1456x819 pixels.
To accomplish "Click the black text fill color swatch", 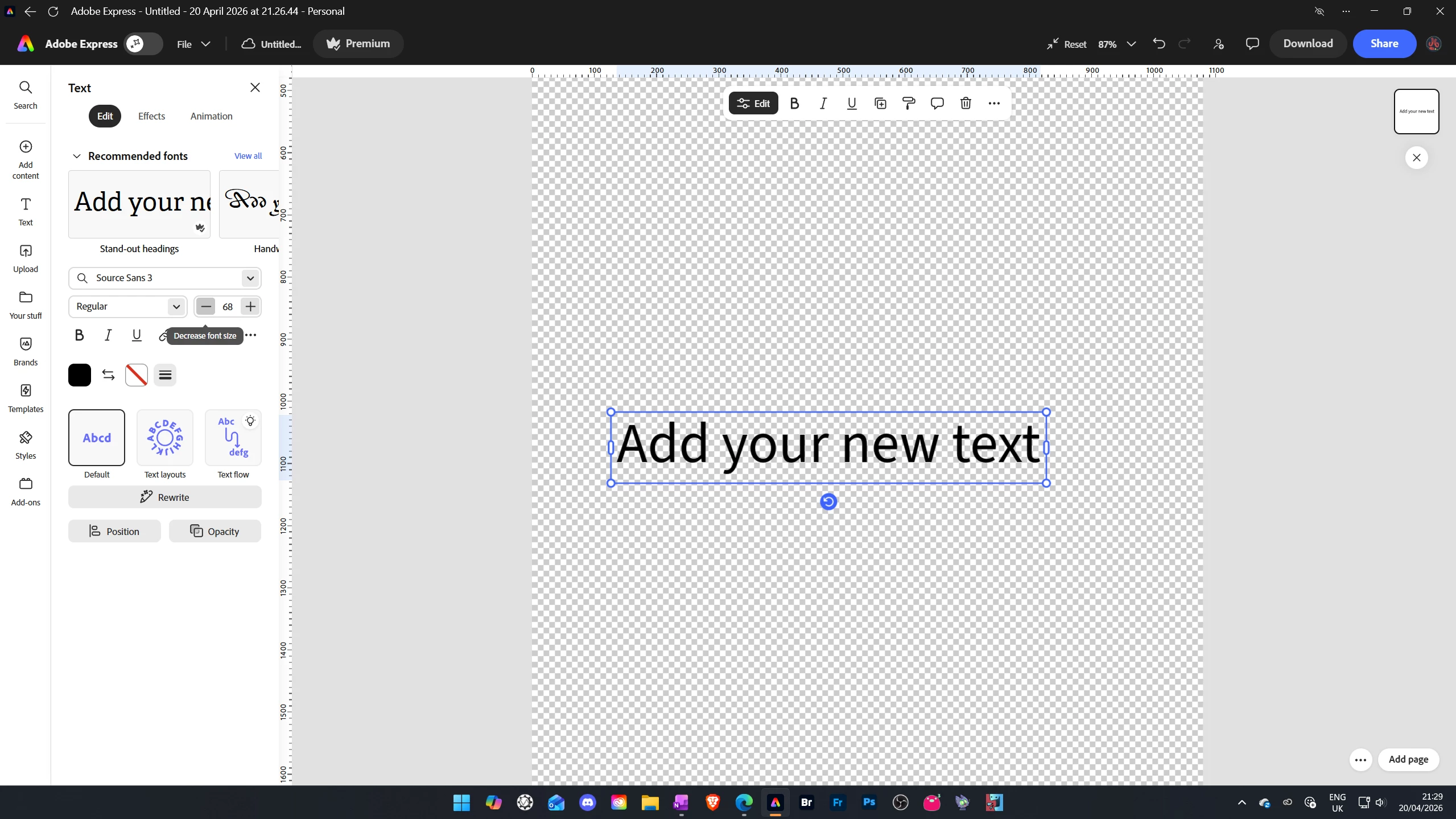I will click(x=80, y=375).
